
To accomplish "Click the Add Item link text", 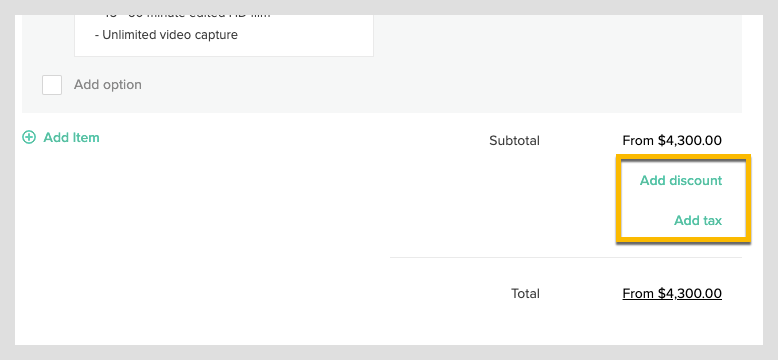I will (71, 137).
